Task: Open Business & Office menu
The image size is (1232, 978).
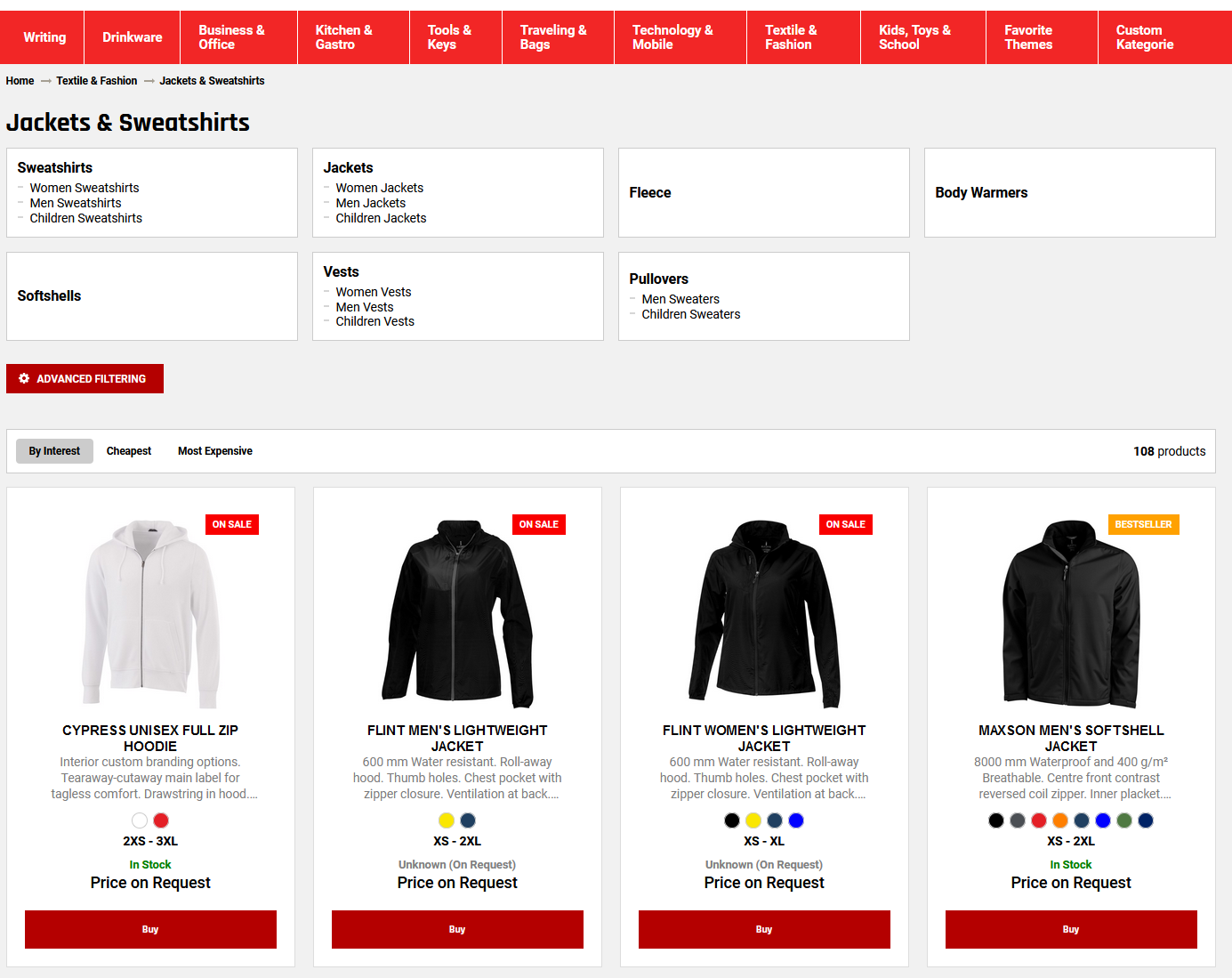Action: pos(238,37)
